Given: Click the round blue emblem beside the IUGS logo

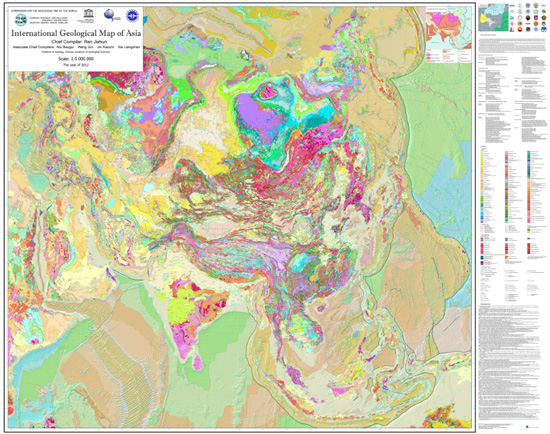Looking at the screenshot, I should tap(132, 16).
